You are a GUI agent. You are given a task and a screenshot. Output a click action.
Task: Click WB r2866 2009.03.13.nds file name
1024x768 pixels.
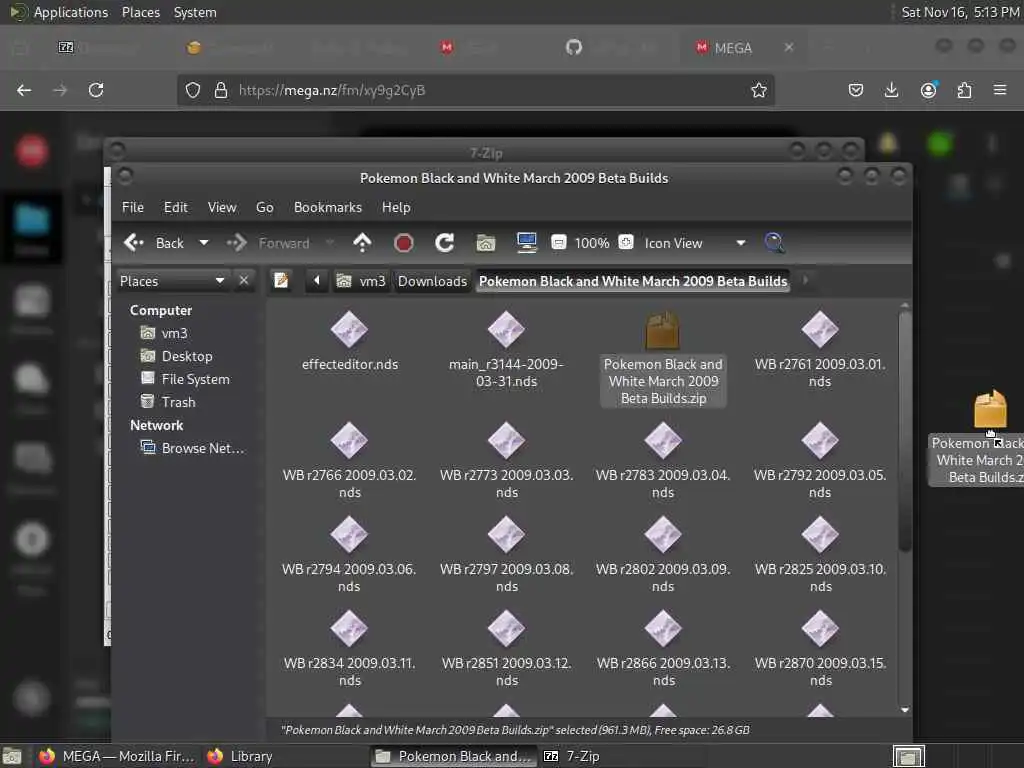[664, 671]
